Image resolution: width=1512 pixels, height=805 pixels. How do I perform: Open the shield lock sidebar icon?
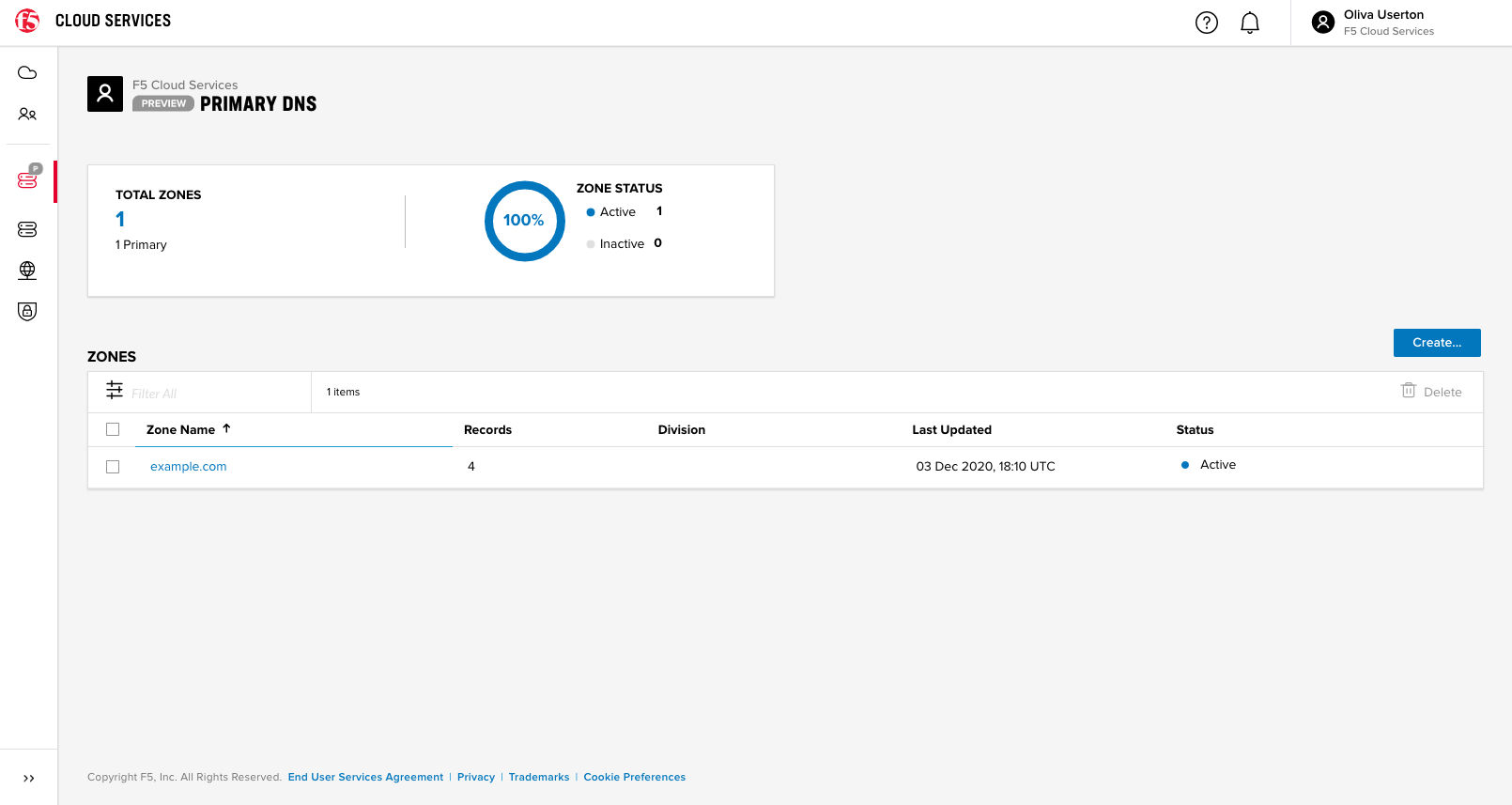coord(27,311)
